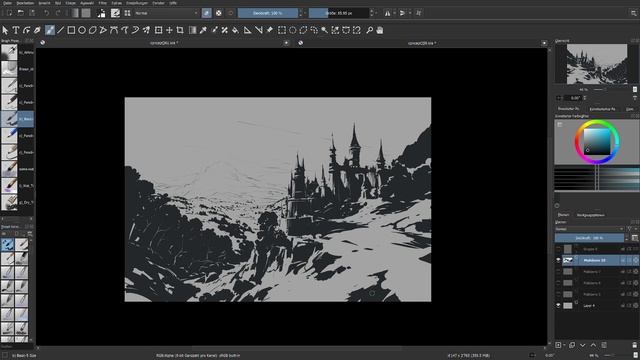640x360 pixels.
Task: Open foreground/background color selector
Action: click(x=101, y=13)
